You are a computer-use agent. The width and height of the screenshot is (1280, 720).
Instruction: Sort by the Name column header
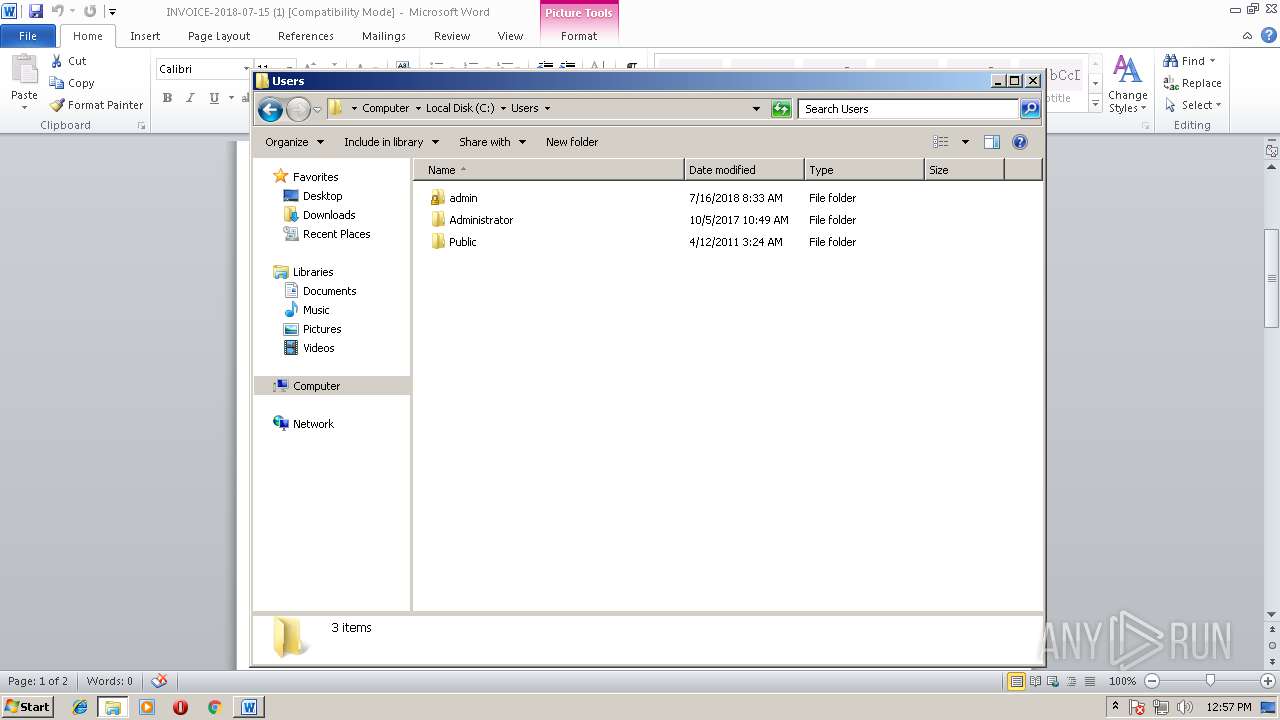tap(549, 170)
